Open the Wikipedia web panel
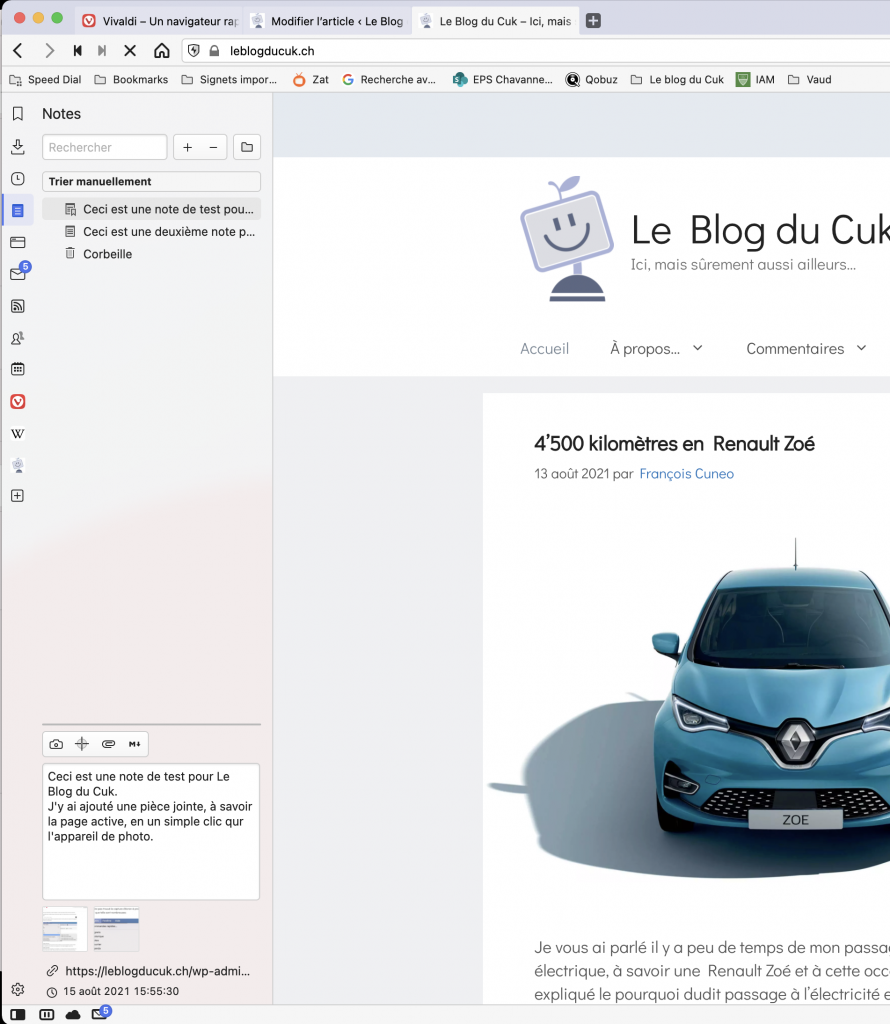Screen dimensions: 890x1024 click(18, 433)
